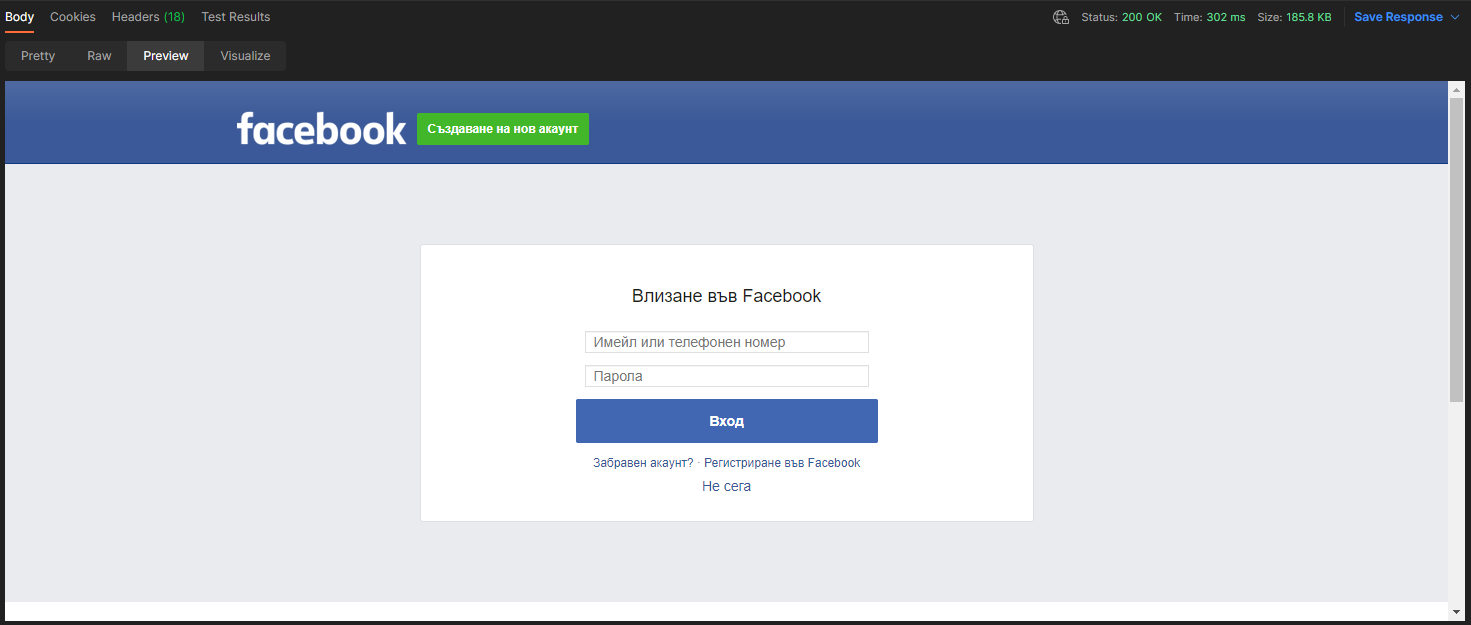This screenshot has height=625, width=1471.
Task: Focus the Парола password field
Action: tap(727, 376)
